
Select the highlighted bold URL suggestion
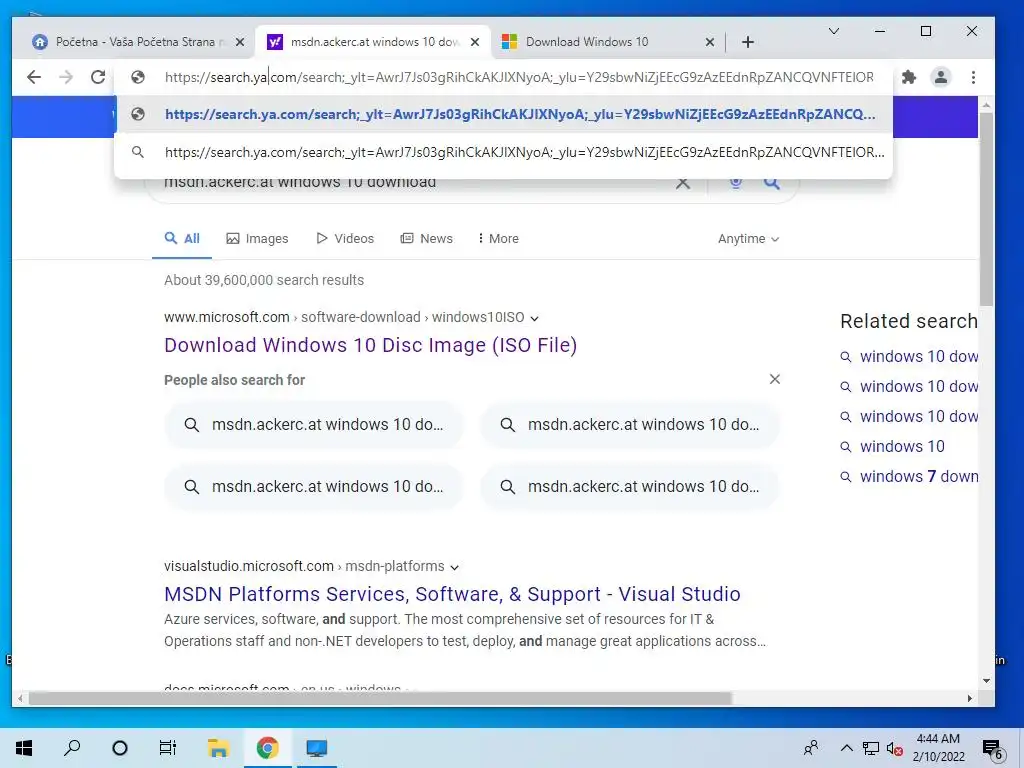pos(503,114)
